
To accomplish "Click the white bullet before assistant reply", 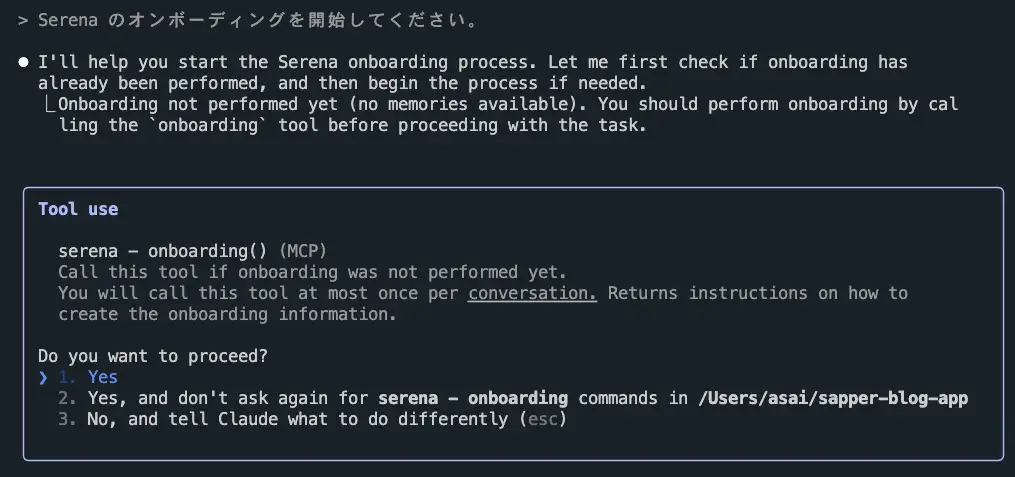I will (x=24, y=63).
